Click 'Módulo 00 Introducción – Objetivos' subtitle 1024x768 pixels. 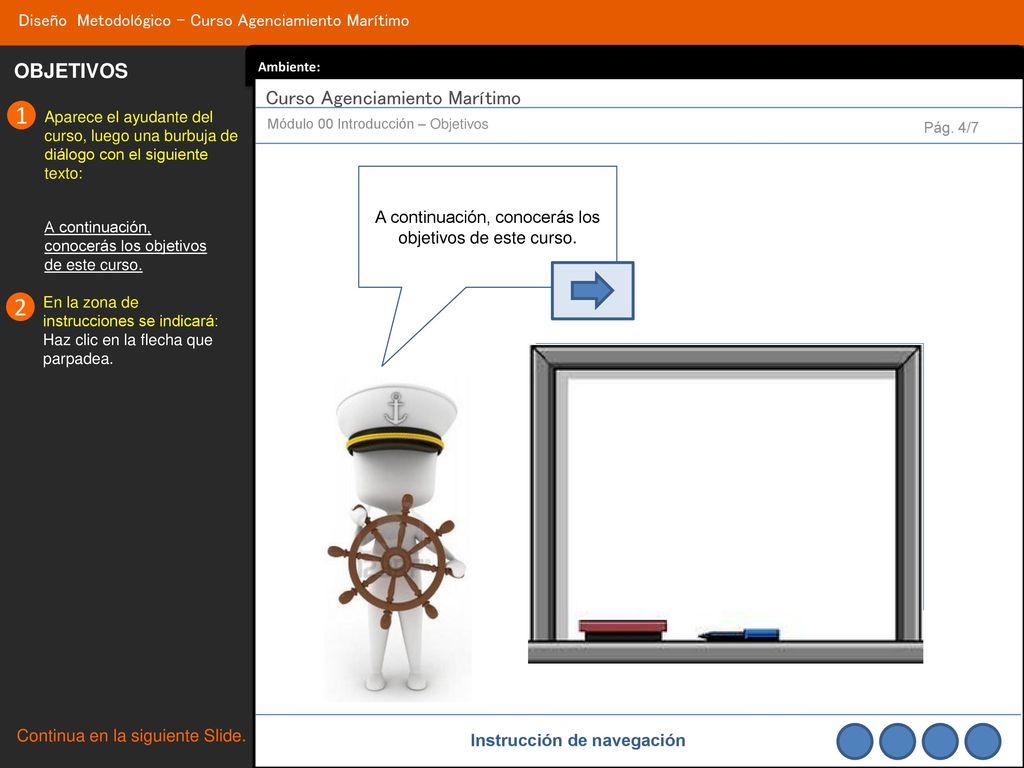pos(377,124)
